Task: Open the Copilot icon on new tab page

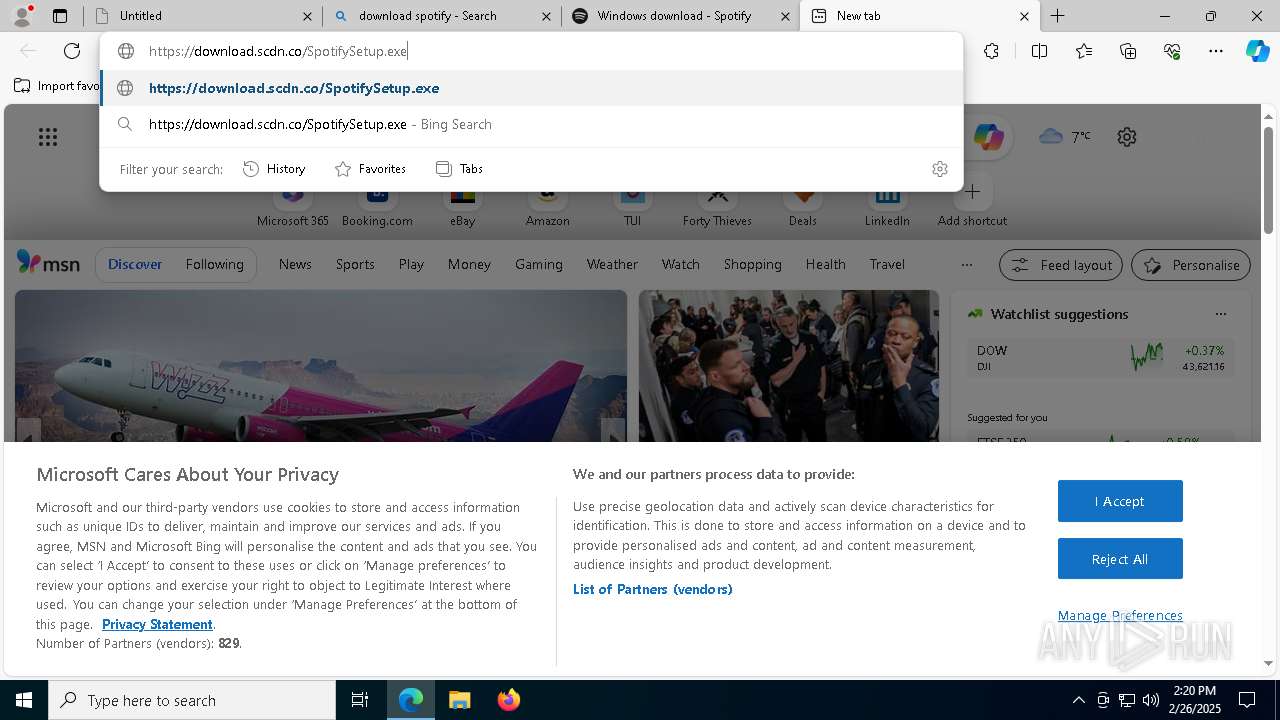Action: click(988, 137)
